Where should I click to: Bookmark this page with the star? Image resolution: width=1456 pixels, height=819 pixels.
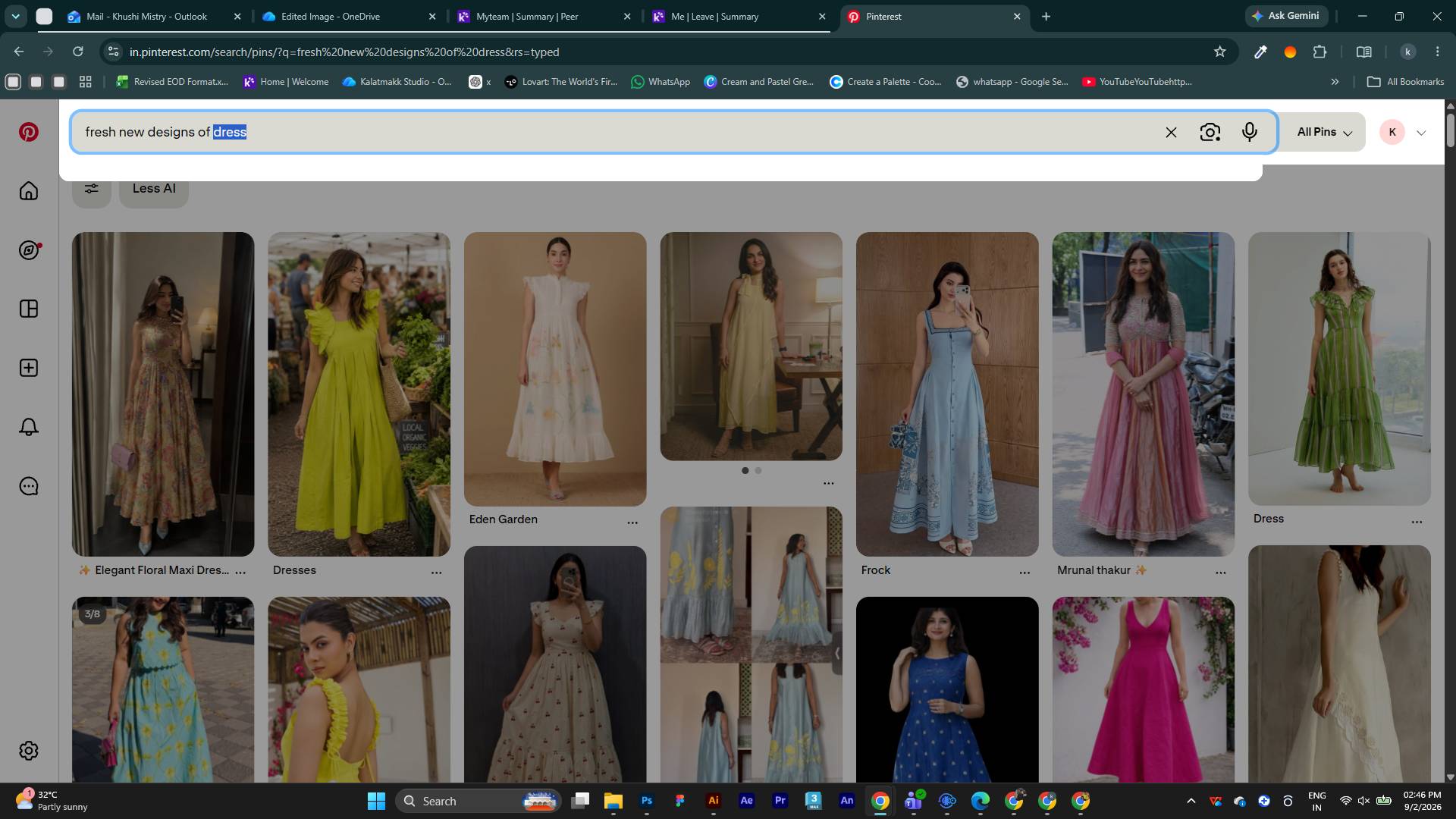1219,52
